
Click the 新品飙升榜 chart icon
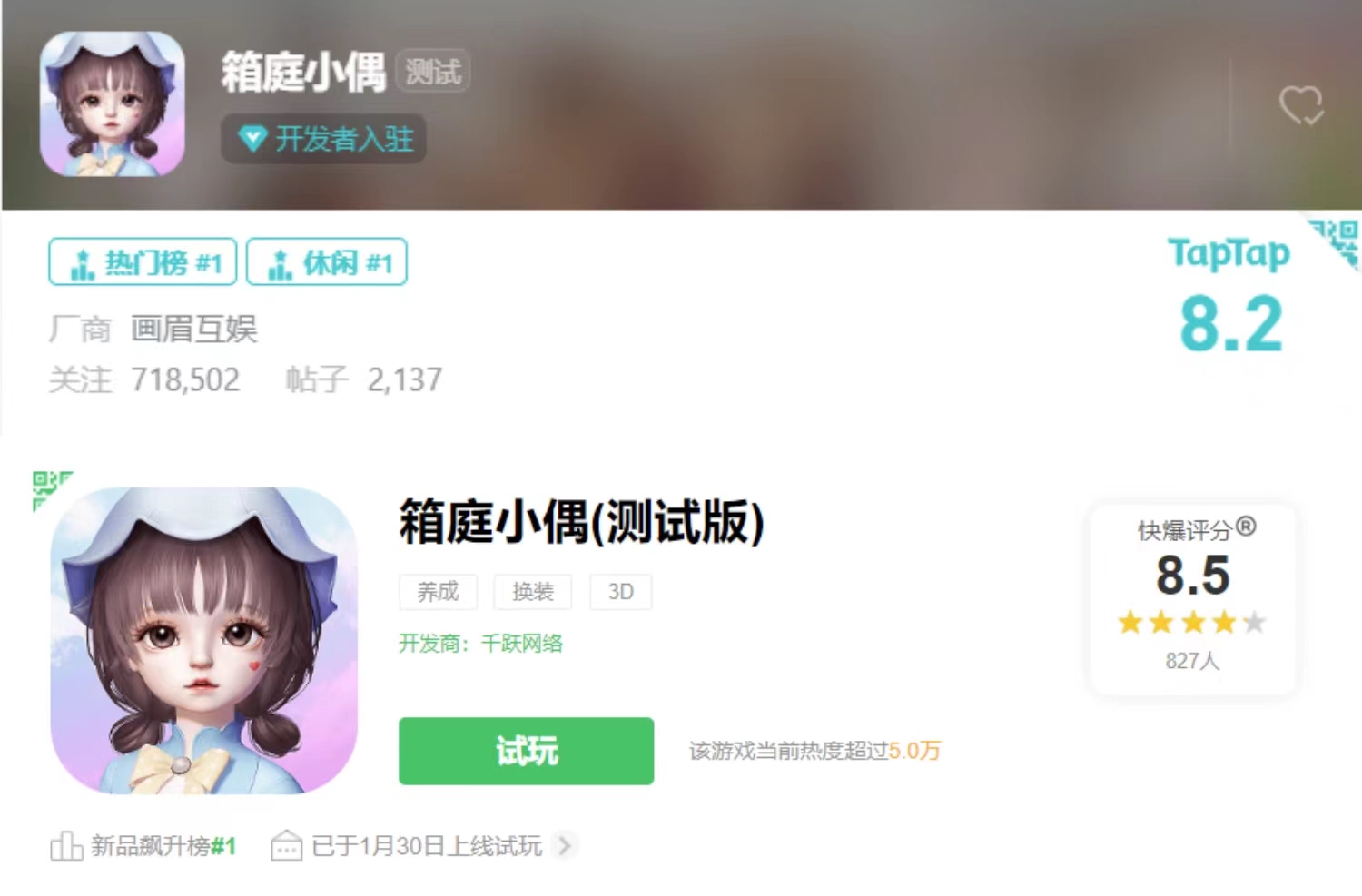pos(66,845)
